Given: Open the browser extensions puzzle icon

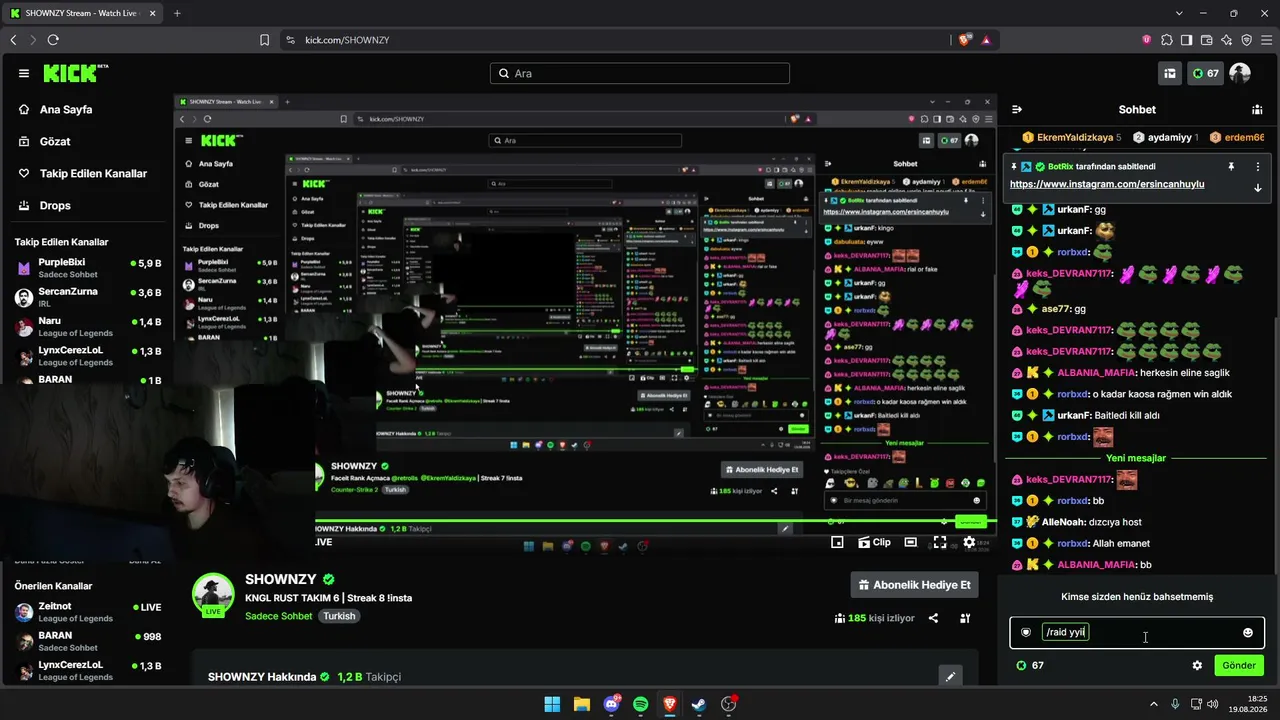Looking at the screenshot, I should point(1167,40).
